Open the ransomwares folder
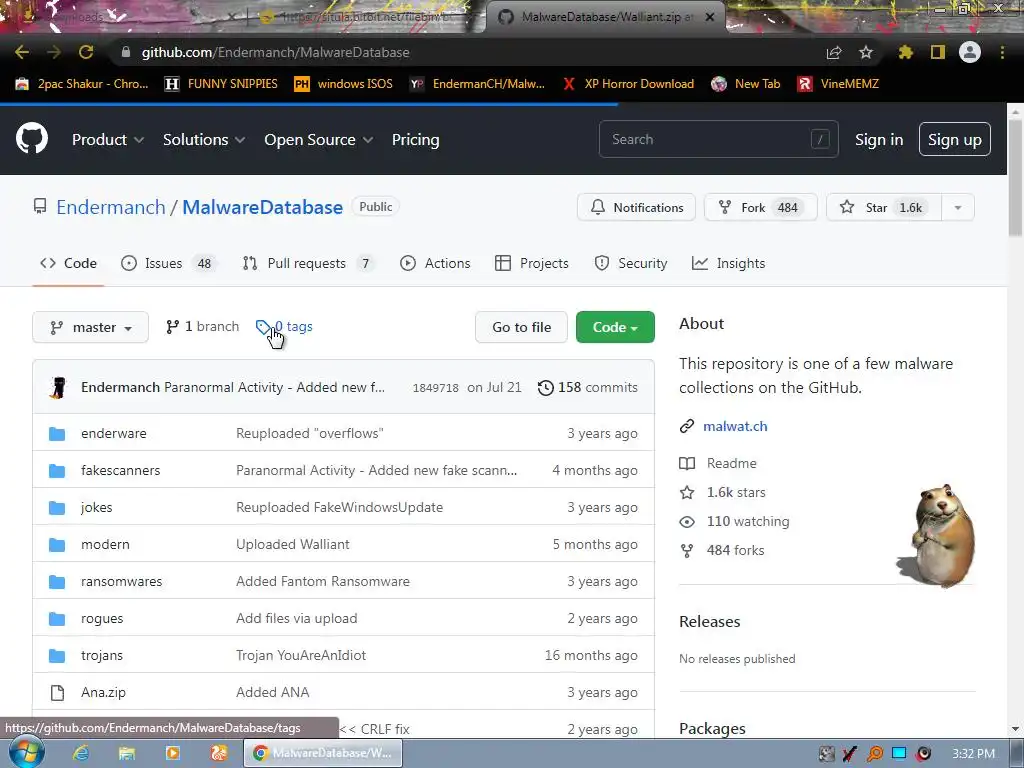Screen dimensions: 1024x768 pos(121,581)
